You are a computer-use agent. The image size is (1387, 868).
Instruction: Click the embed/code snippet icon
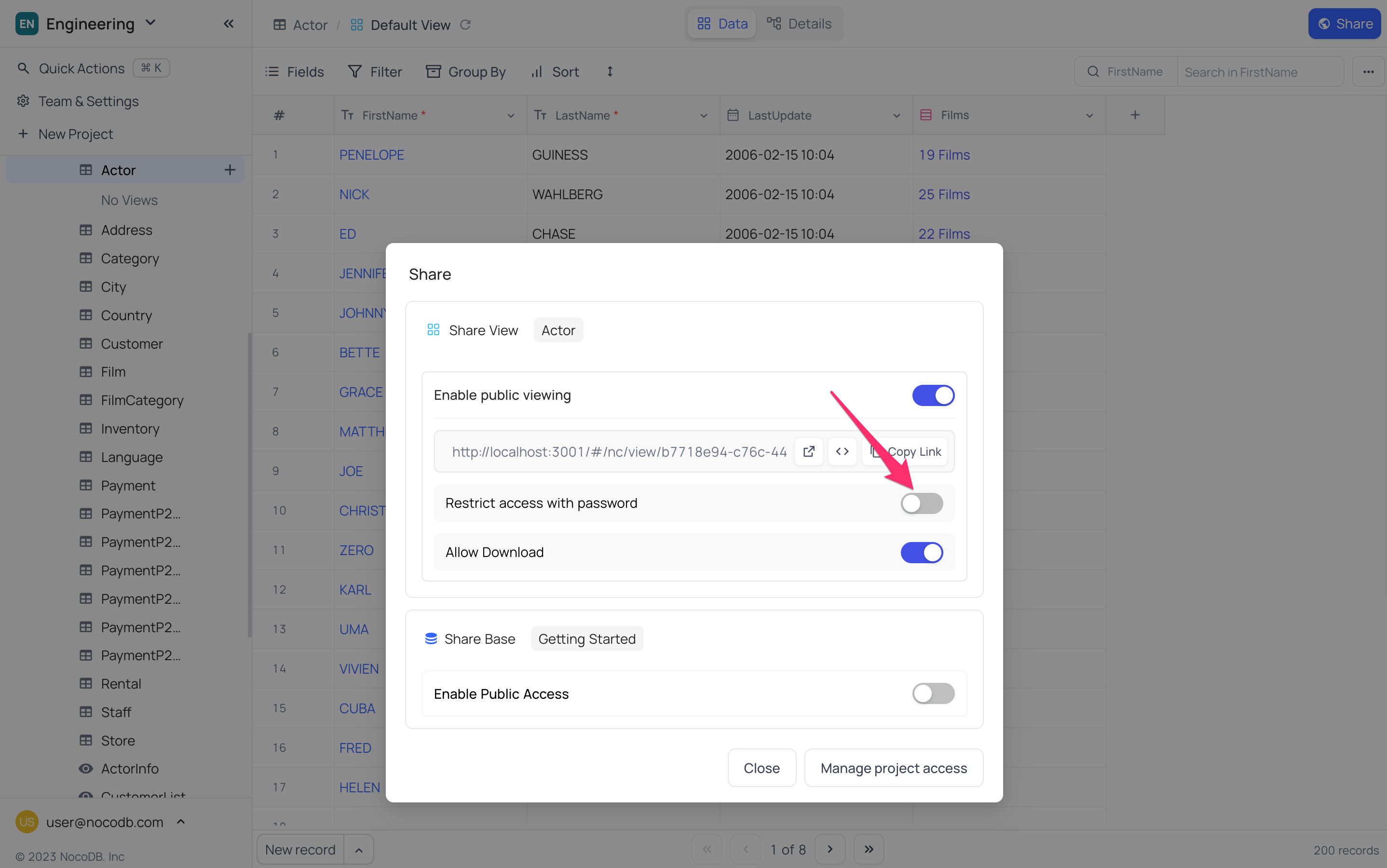coord(843,452)
